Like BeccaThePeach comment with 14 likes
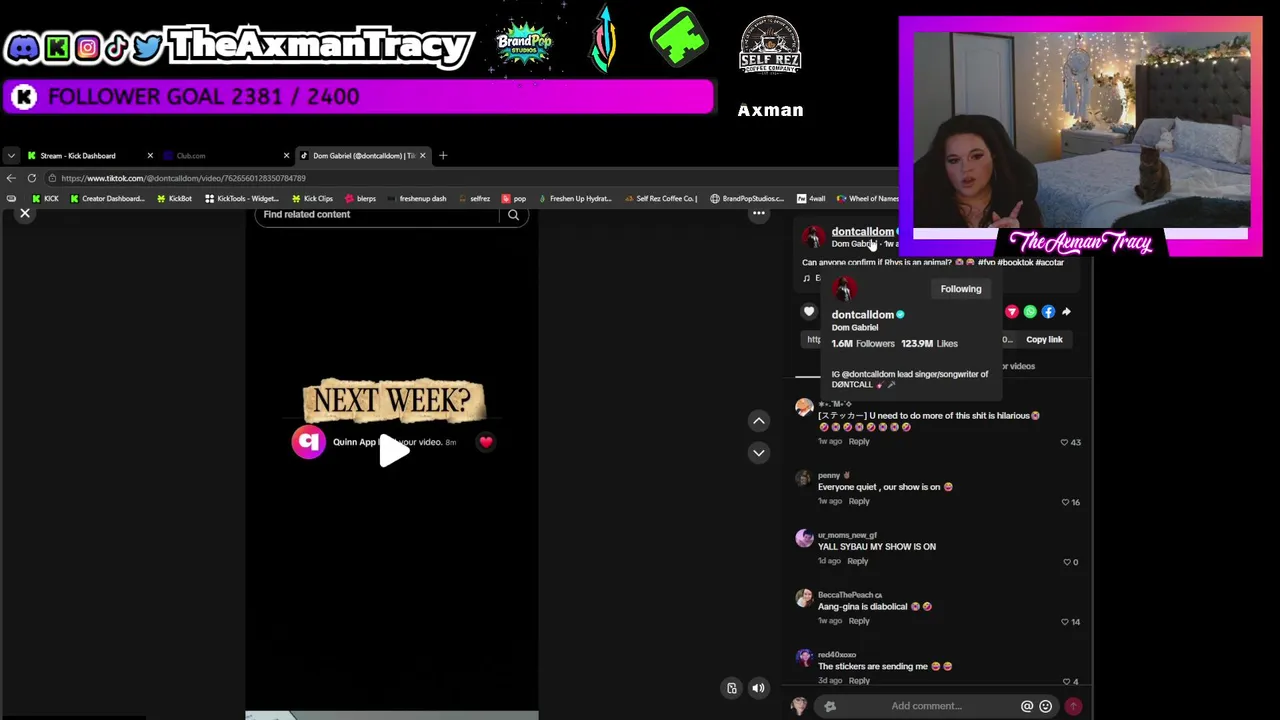 (1064, 622)
